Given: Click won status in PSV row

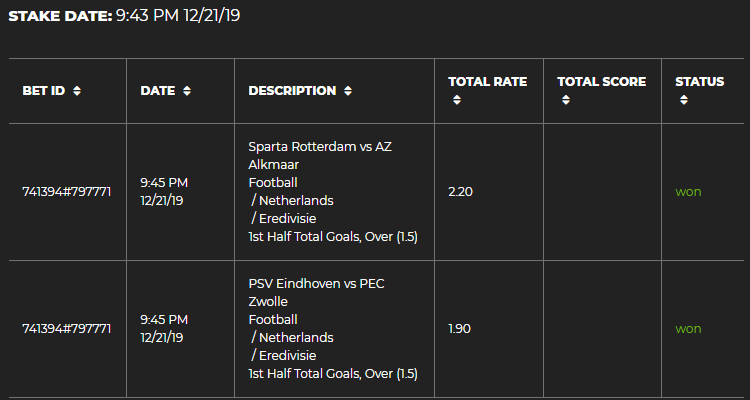Looking at the screenshot, I should 688,328.
